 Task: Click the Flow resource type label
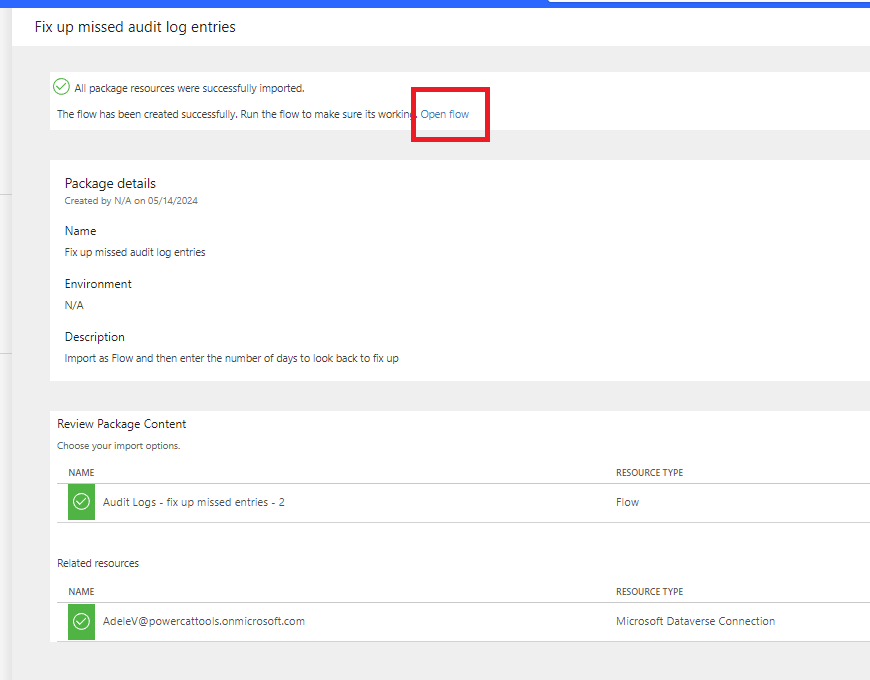pos(627,501)
